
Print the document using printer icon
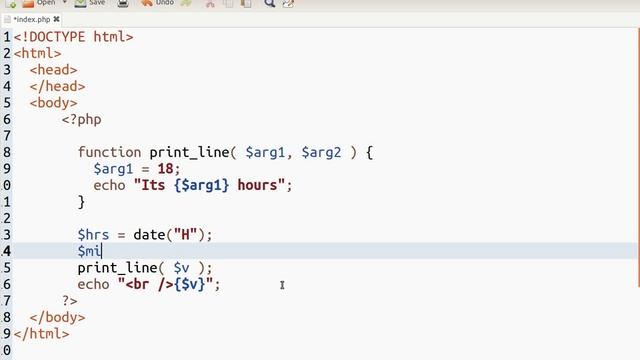[122, 4]
